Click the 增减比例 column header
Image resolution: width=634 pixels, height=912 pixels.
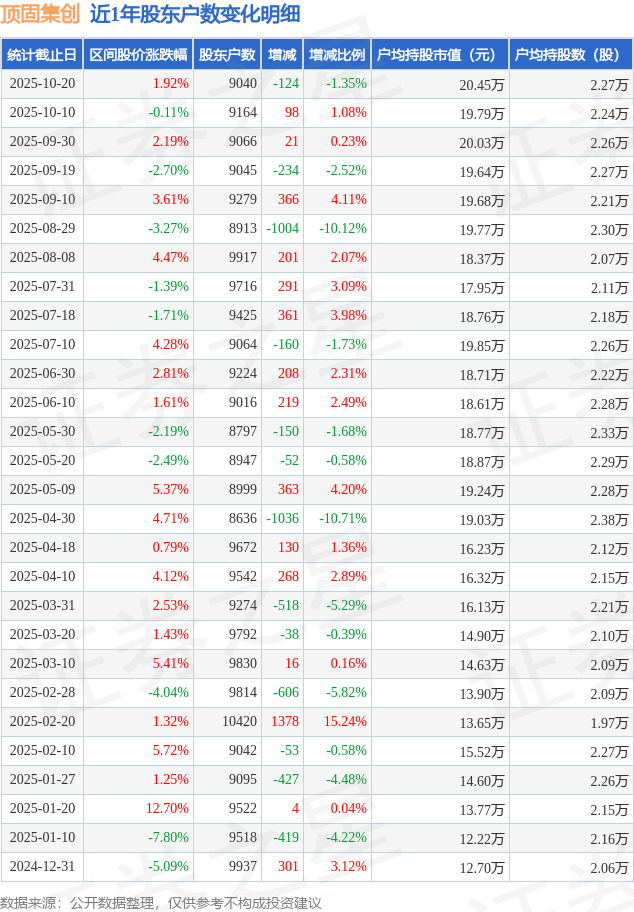pos(337,55)
